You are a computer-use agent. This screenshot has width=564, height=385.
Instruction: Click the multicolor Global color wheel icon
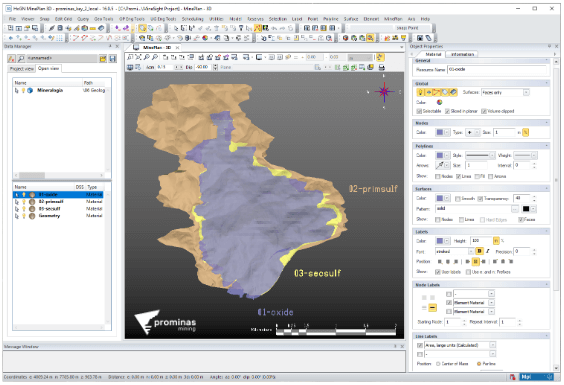439,103
